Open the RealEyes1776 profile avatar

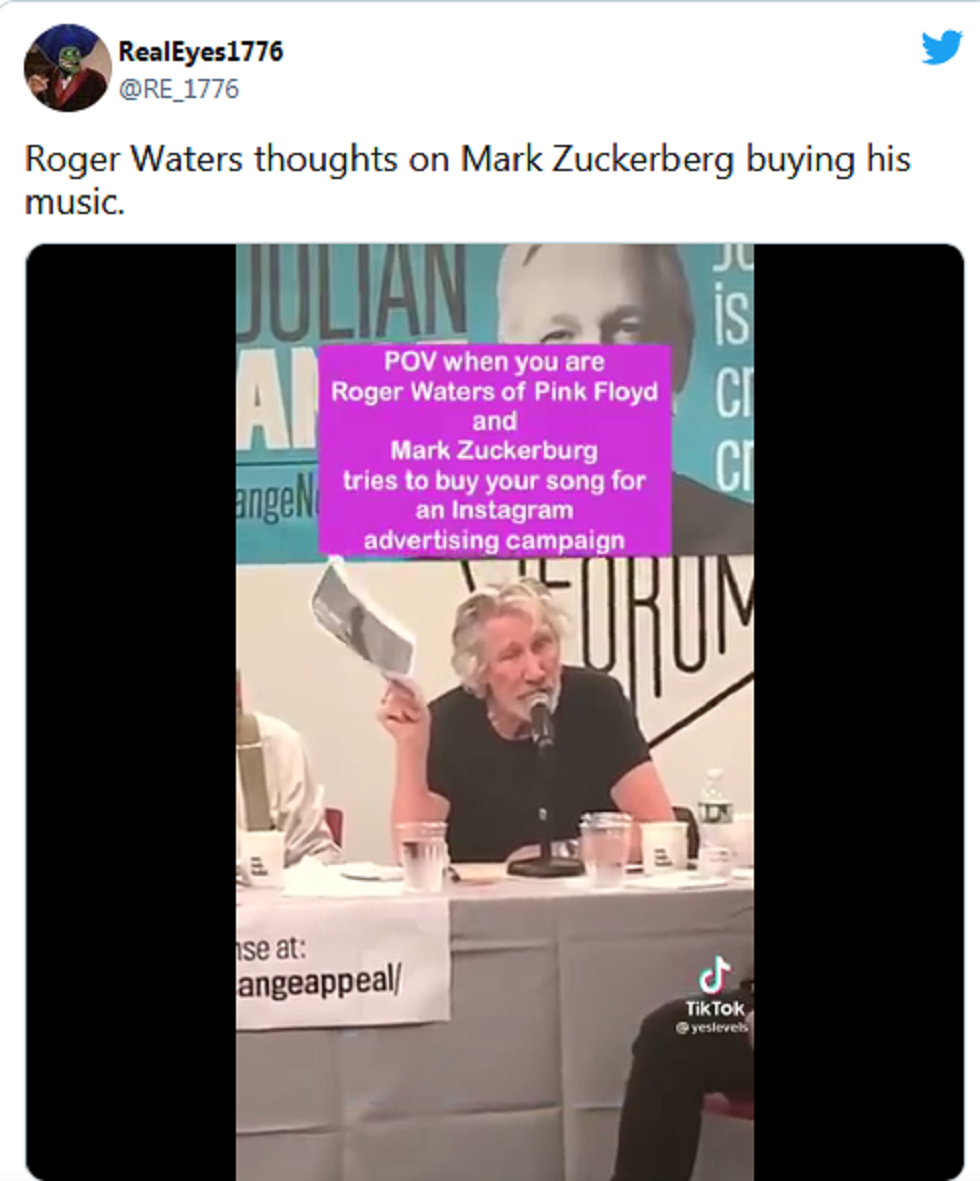[x=68, y=68]
